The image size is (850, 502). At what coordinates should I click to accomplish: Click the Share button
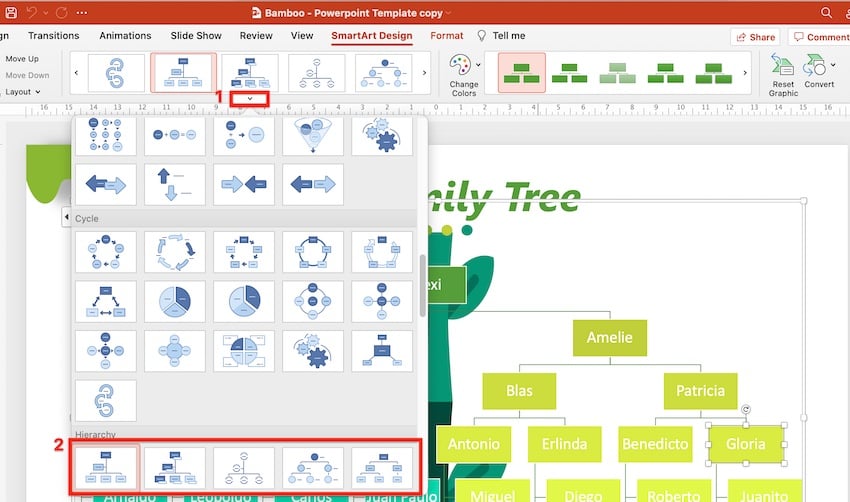[755, 37]
